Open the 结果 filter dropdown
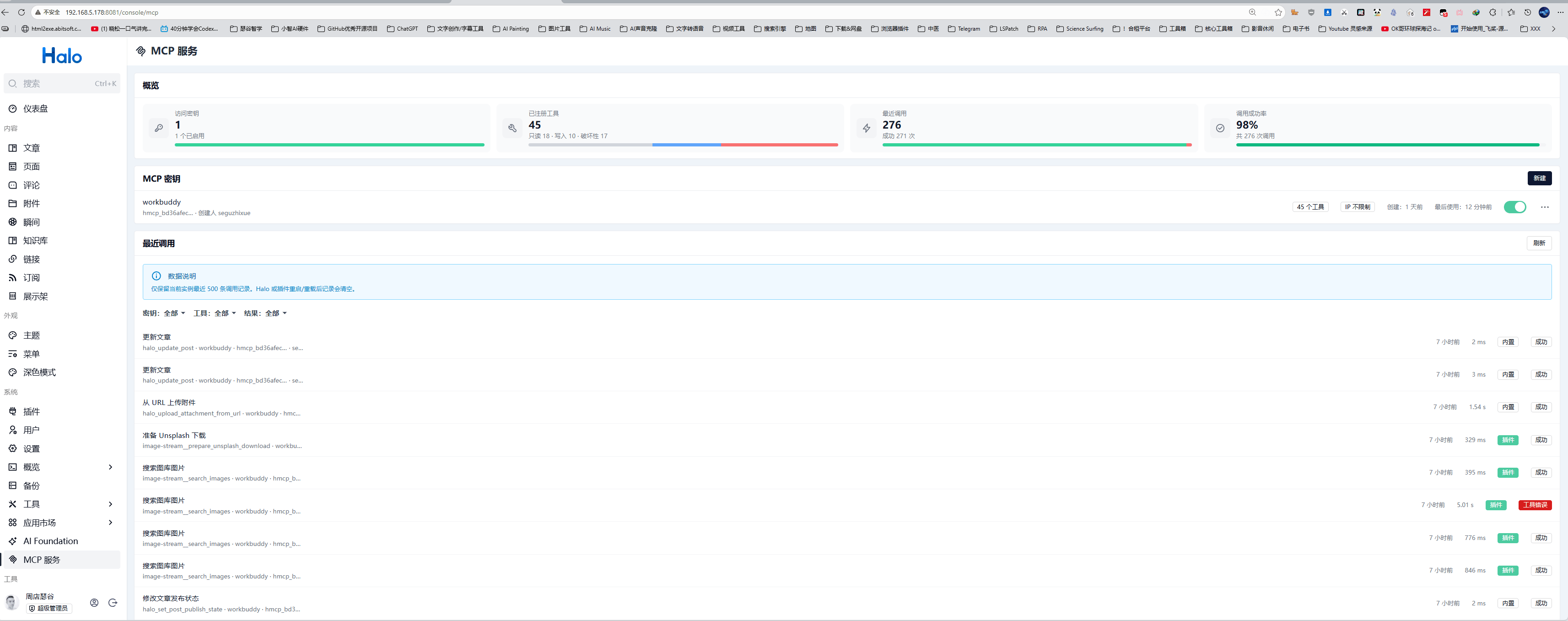This screenshot has height=621, width=1568. (x=265, y=313)
